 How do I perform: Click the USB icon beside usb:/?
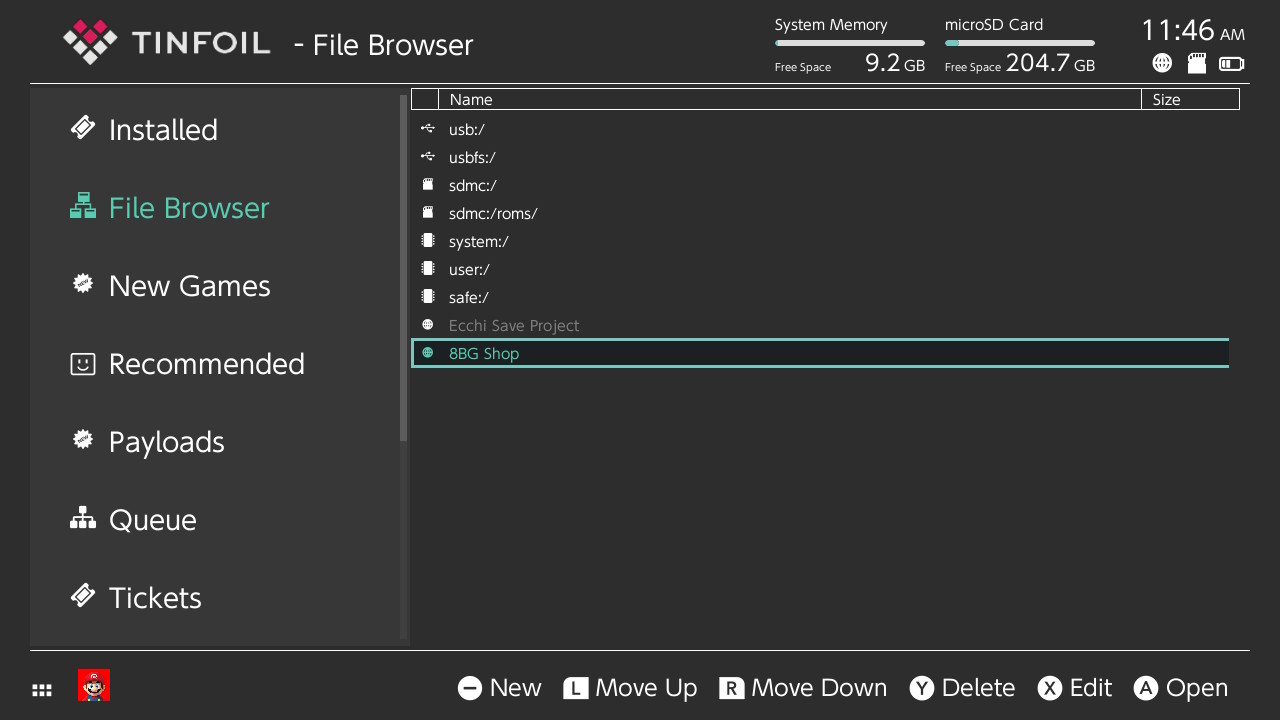click(x=428, y=128)
